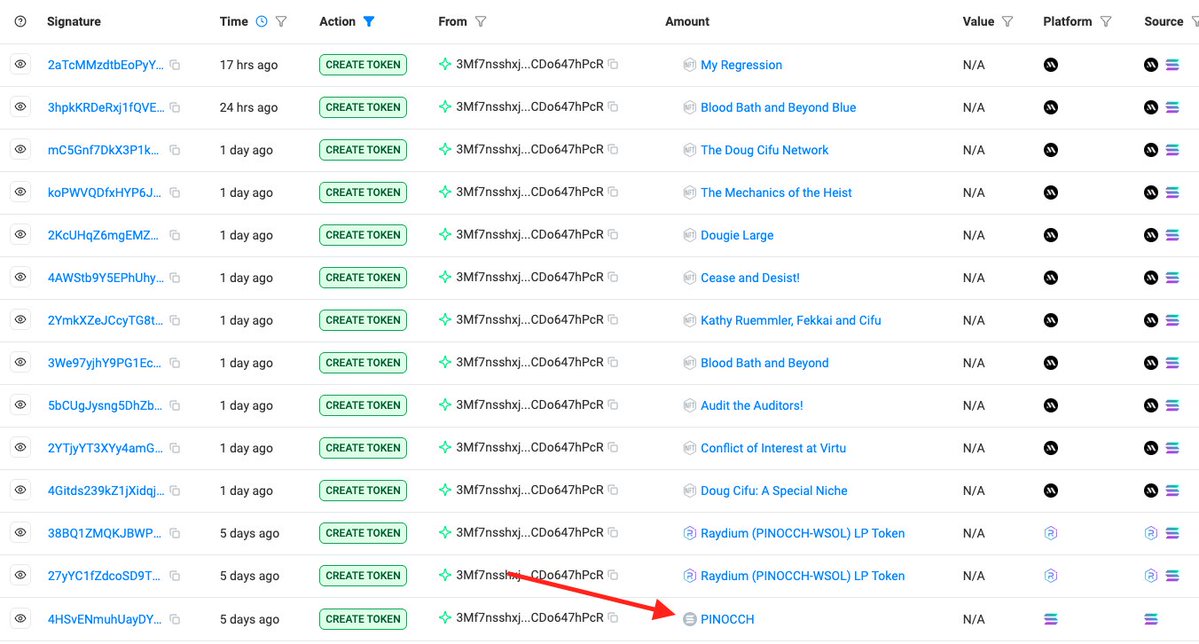Toggle time format clock icon
Screen dimensions: 1199x644
tap(262, 21)
